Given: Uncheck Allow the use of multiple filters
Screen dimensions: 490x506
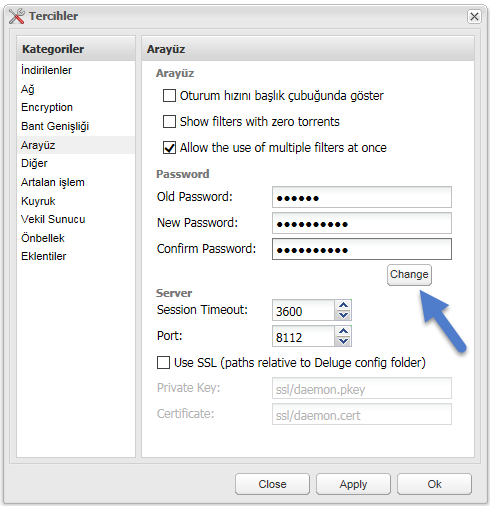Looking at the screenshot, I should [169, 147].
